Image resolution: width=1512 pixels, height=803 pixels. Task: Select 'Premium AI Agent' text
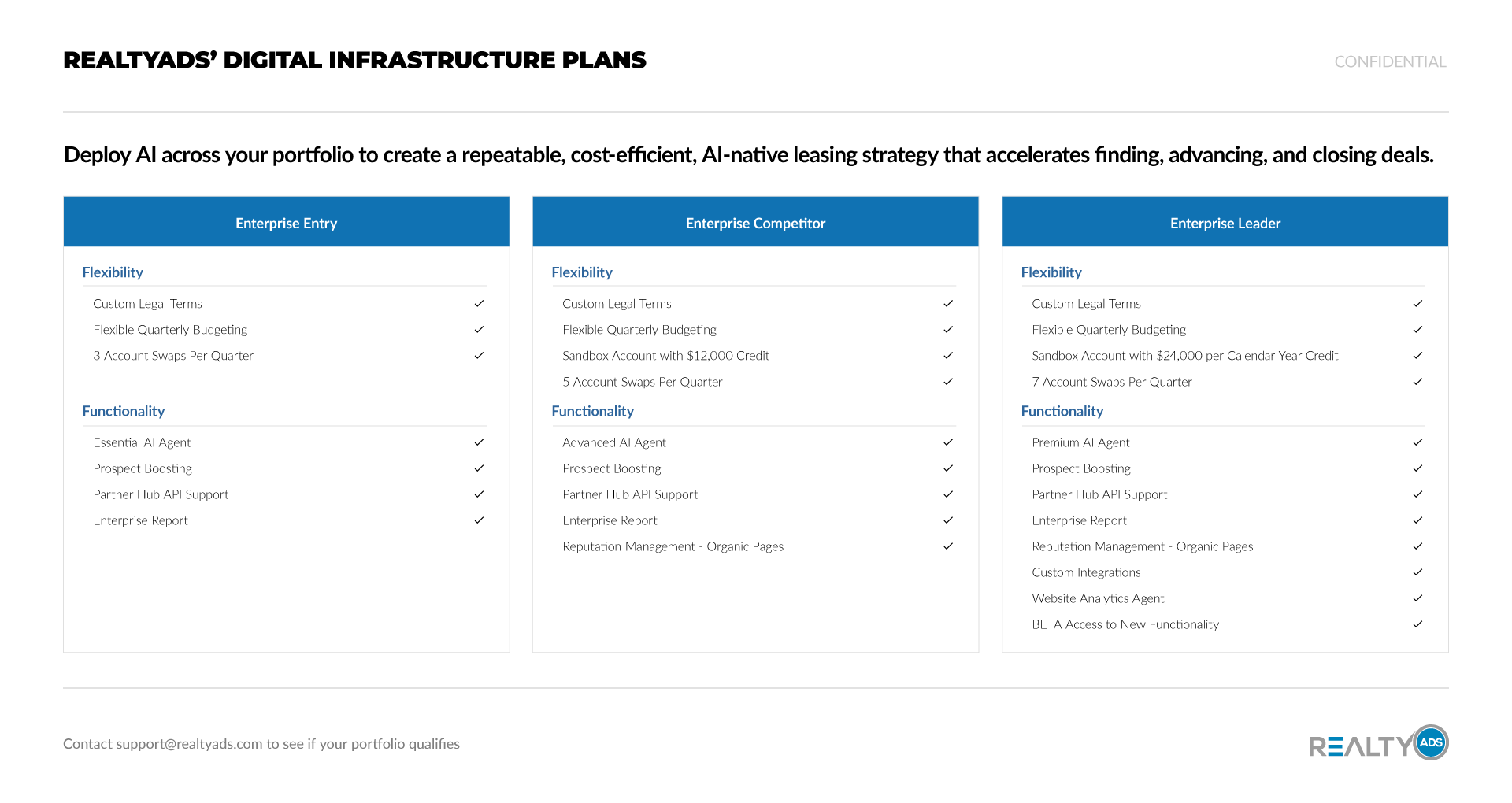(1080, 442)
